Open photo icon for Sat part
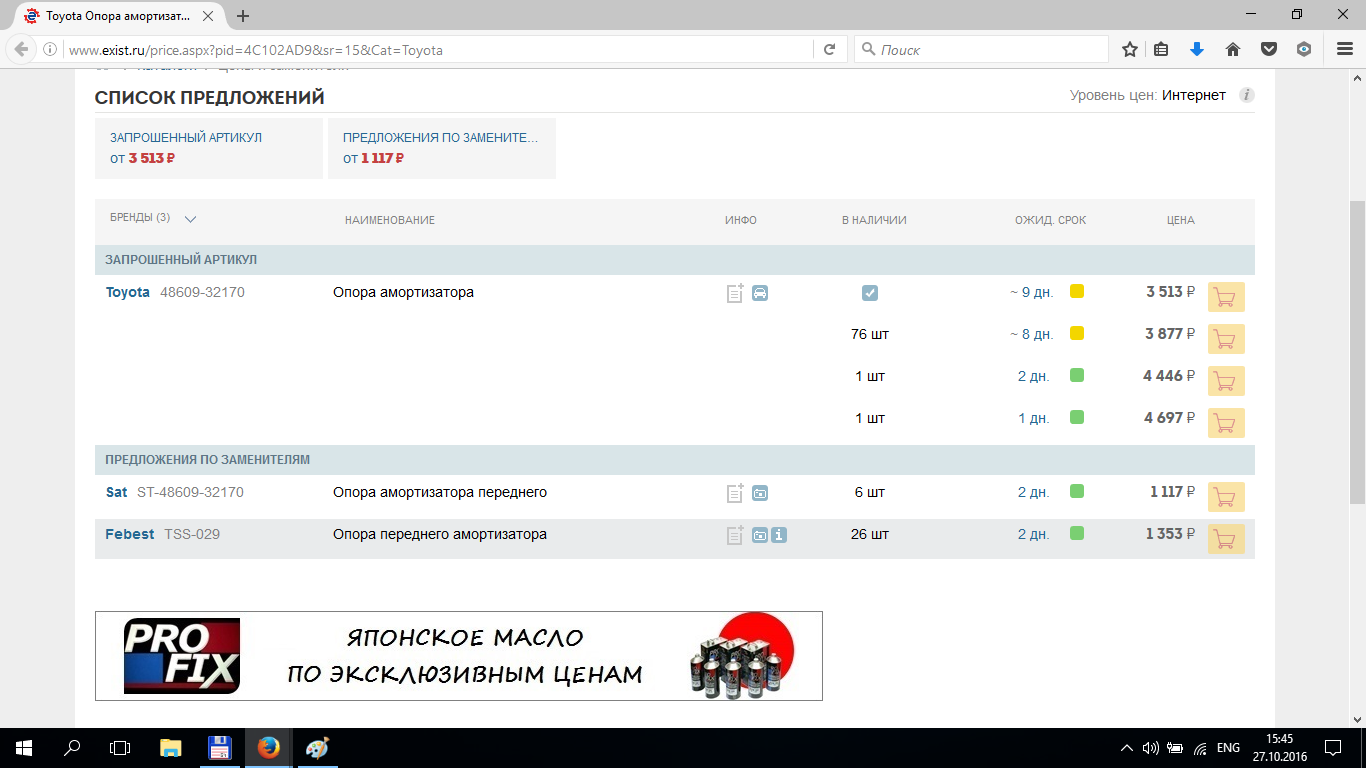Image resolution: width=1366 pixels, height=768 pixels. [x=760, y=493]
